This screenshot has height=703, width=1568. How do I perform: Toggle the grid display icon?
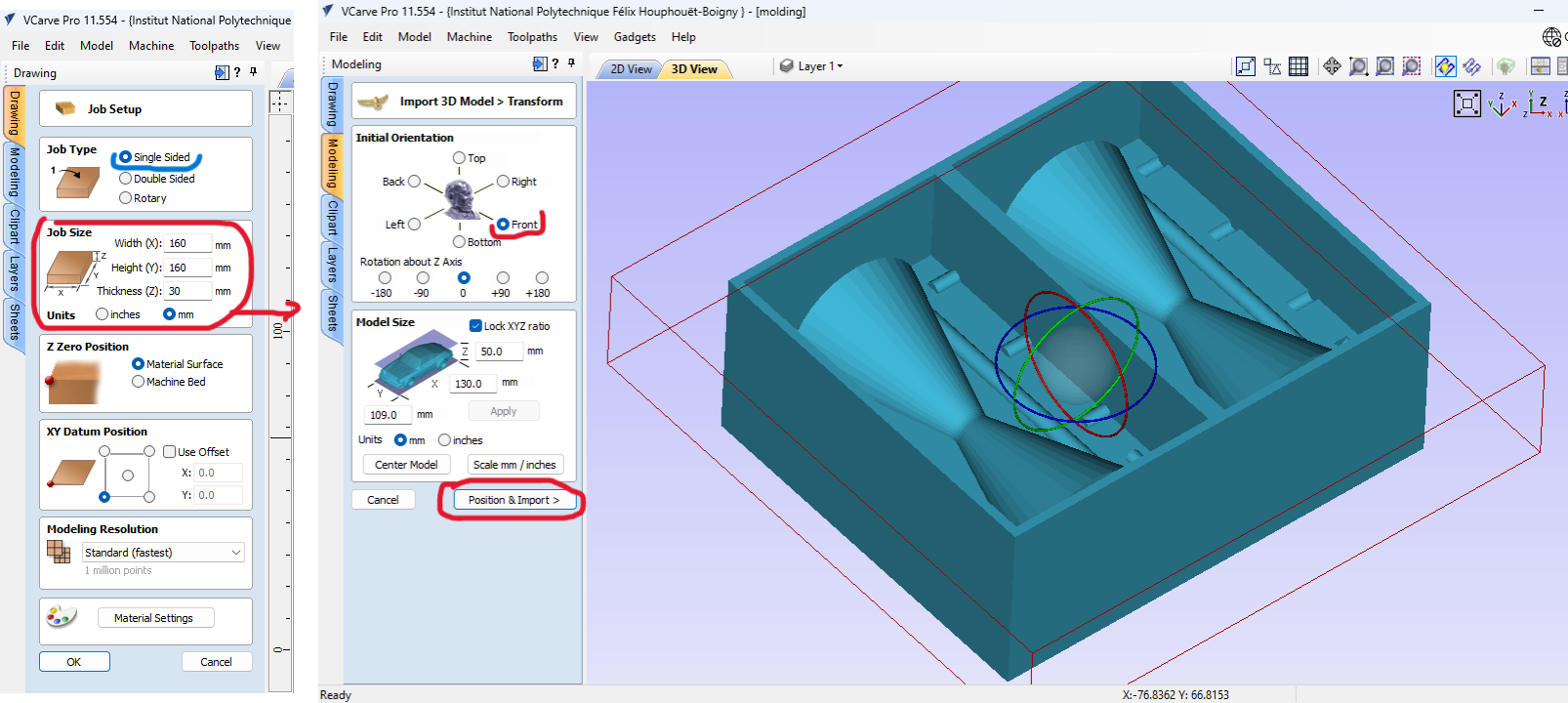tap(1299, 66)
